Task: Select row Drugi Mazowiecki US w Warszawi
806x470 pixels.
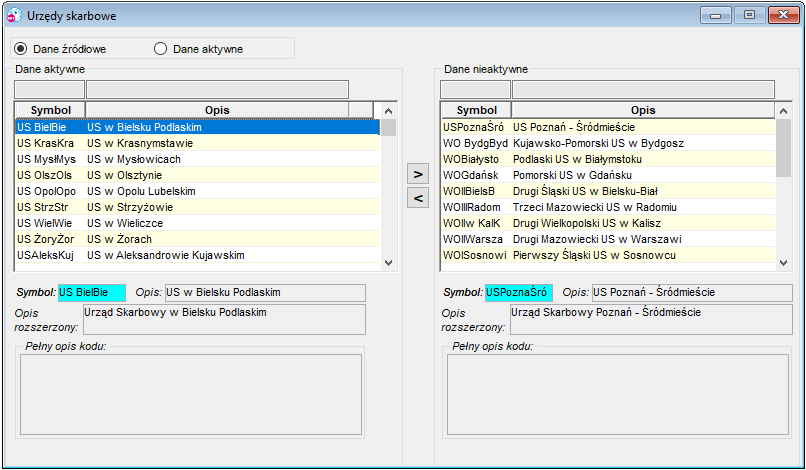Action: 609,239
